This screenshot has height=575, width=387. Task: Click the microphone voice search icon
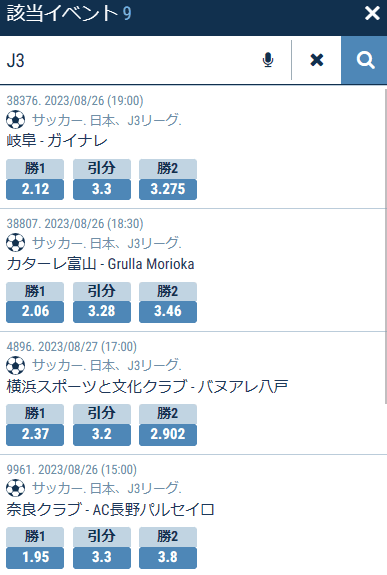pyautogui.click(x=268, y=60)
